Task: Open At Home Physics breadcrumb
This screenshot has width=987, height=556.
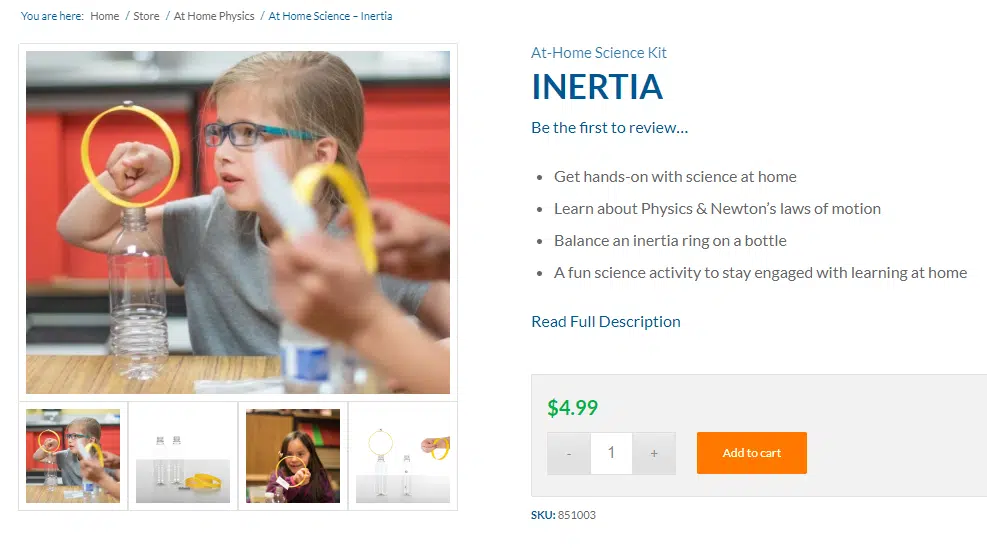Action: click(x=214, y=16)
